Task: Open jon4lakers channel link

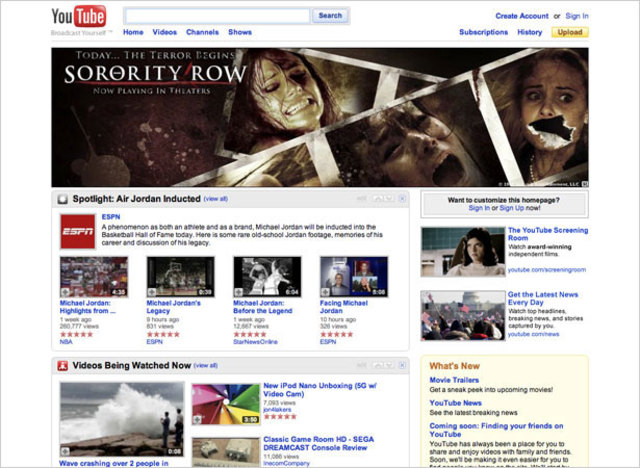Action: pyautogui.click(x=277, y=410)
